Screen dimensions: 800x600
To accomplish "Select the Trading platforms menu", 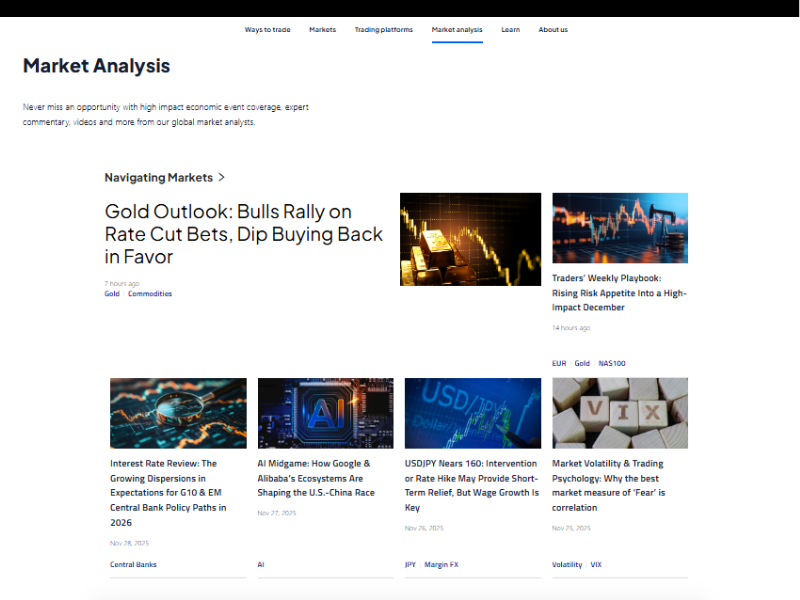I will [x=383, y=30].
